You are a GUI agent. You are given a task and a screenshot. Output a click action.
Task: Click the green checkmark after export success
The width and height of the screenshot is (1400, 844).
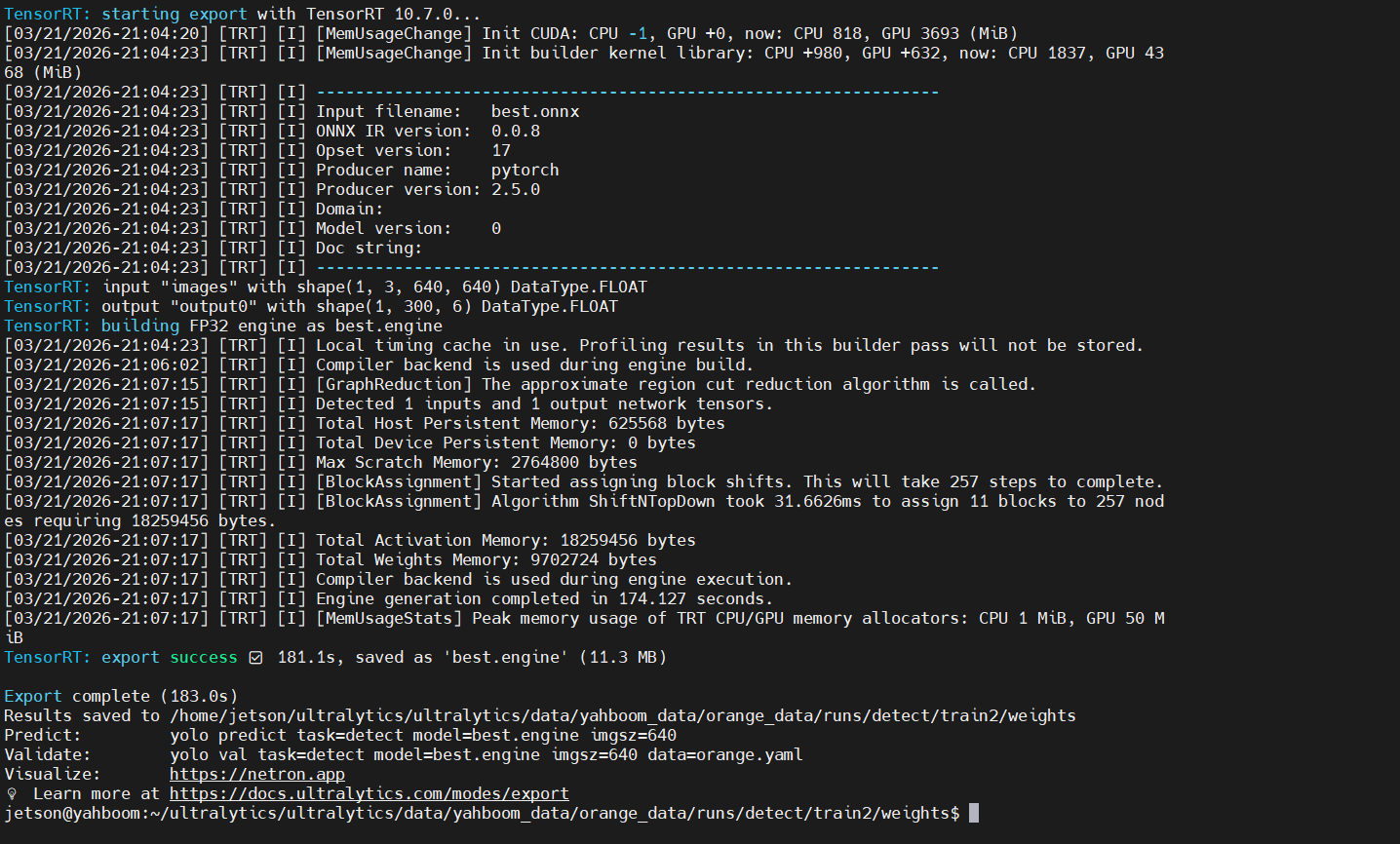click(255, 658)
